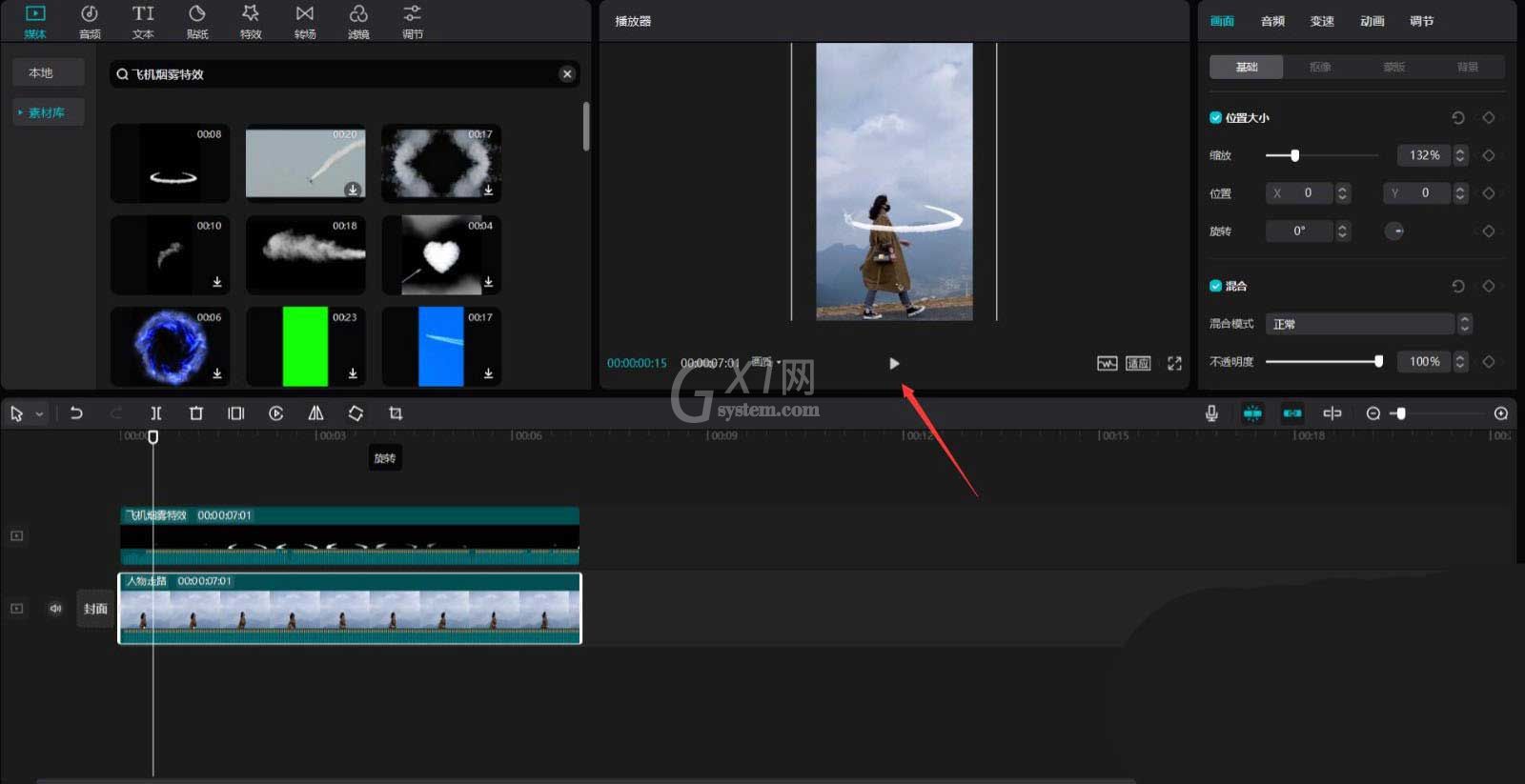Screen dimensions: 1525x784
Task: Download the 00:20 airplane trail clip
Action: click(353, 190)
